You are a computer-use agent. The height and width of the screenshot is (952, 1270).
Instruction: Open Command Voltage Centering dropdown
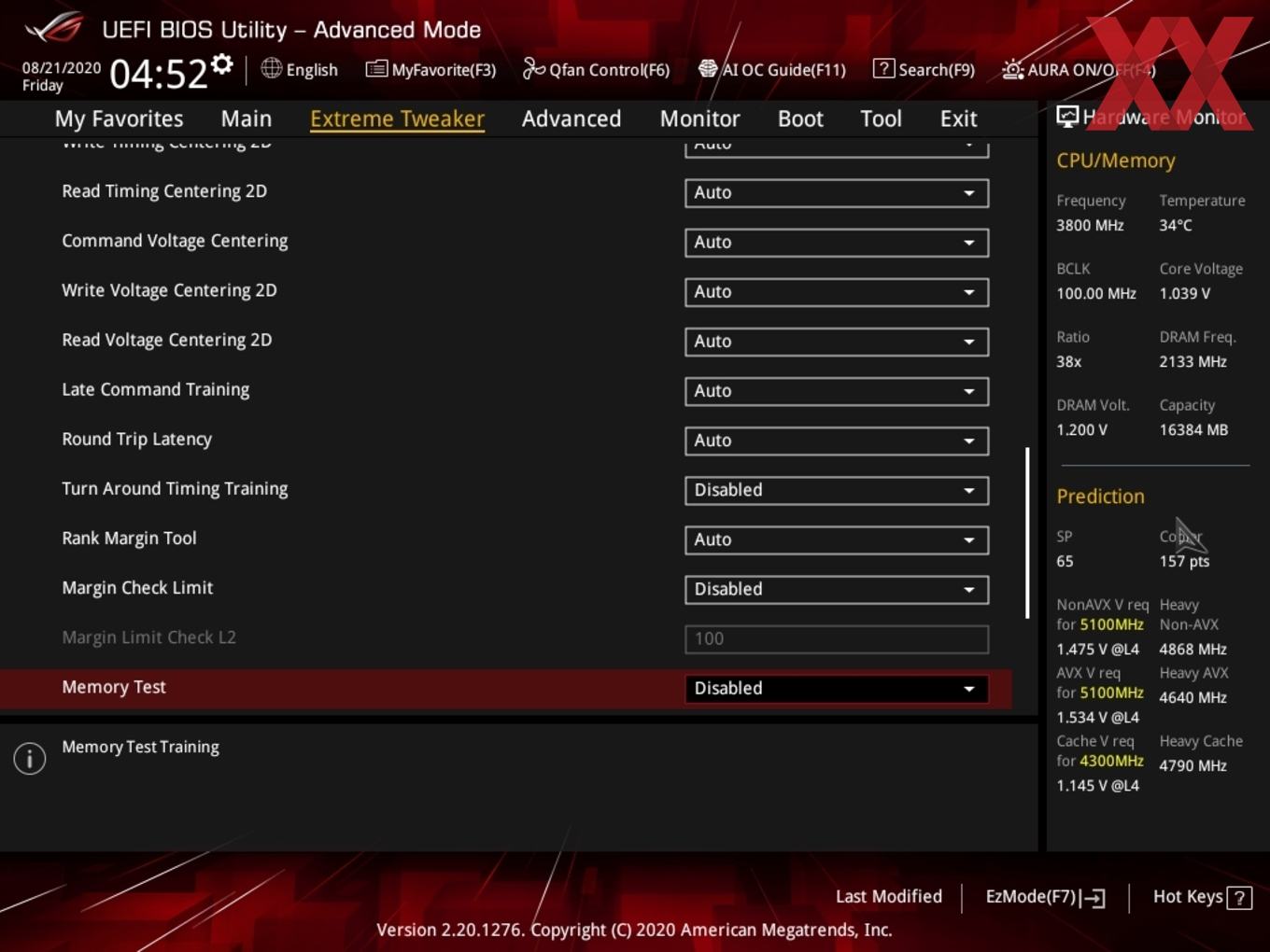tap(837, 243)
